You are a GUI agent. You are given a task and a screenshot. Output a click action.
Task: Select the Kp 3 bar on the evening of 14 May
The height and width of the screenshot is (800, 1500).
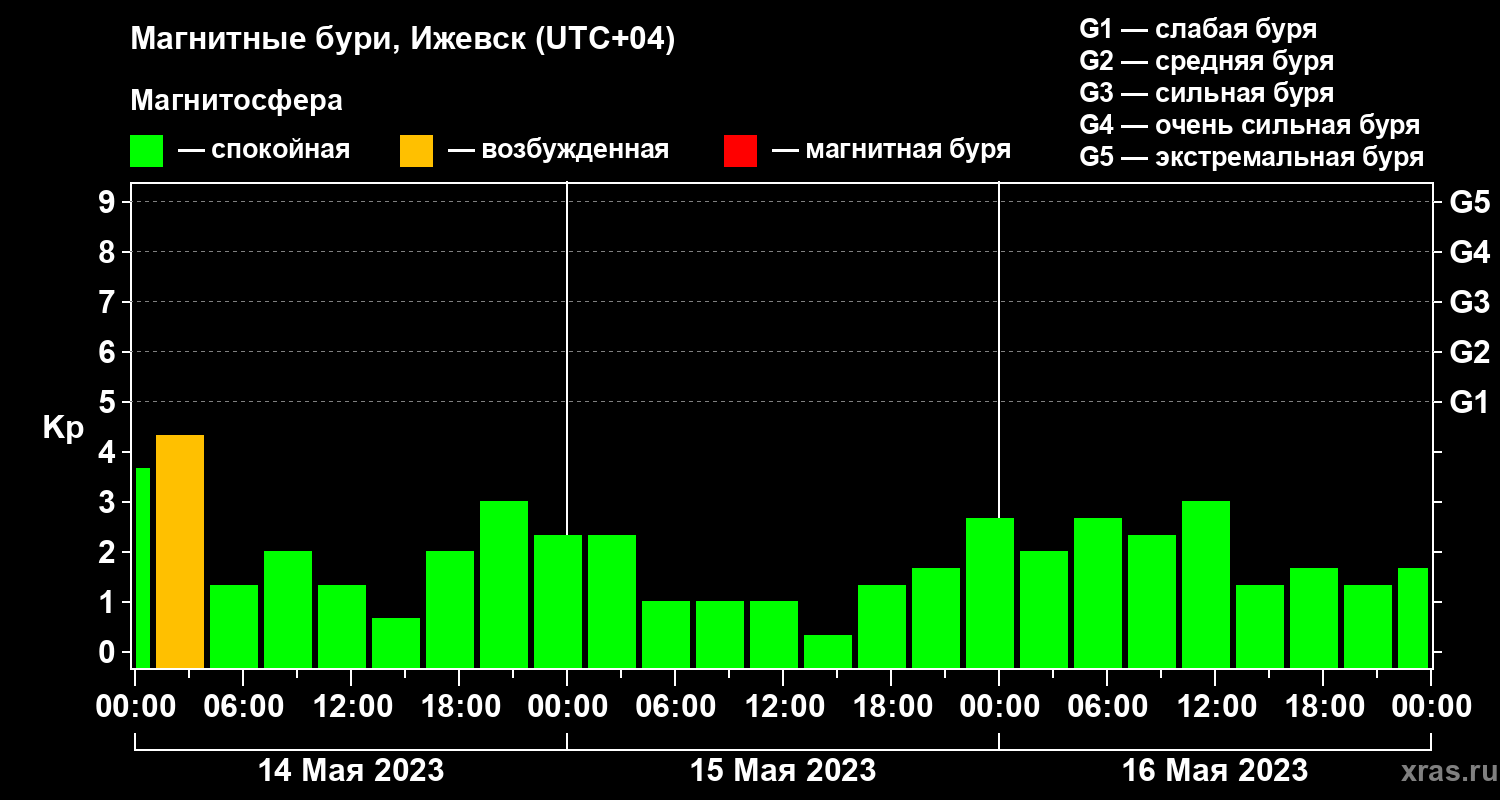pos(504,584)
